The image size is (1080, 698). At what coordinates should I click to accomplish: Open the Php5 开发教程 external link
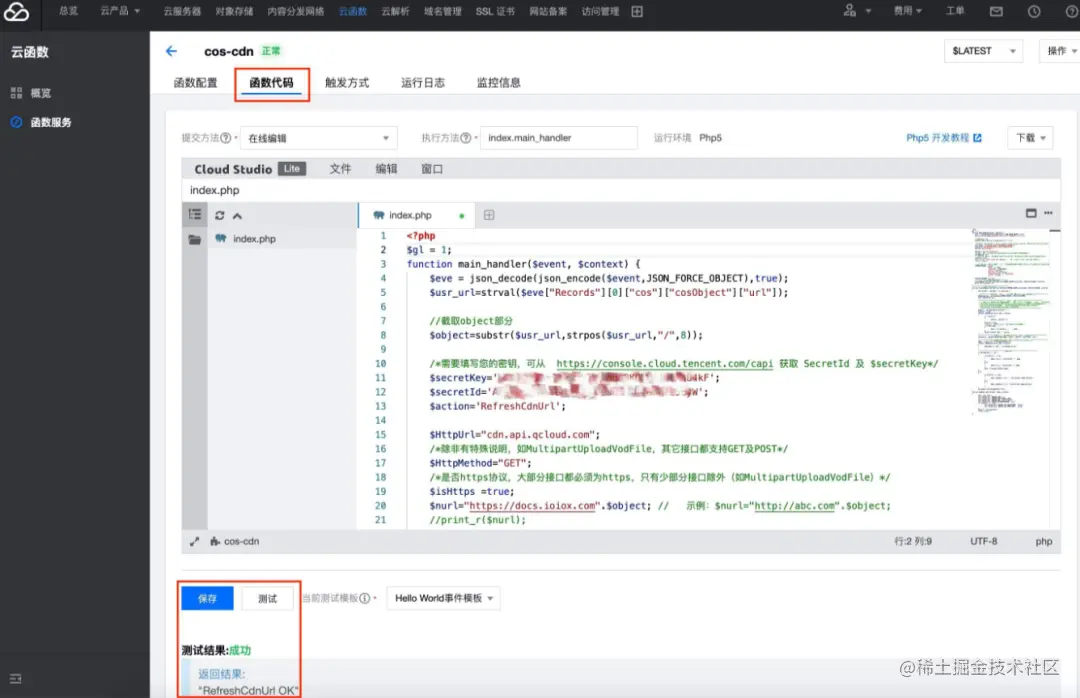(944, 138)
